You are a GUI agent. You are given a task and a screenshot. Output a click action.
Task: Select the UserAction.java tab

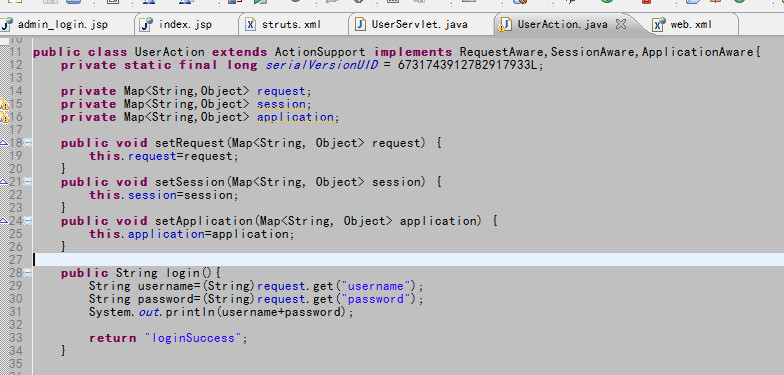pyautogui.click(x=562, y=24)
